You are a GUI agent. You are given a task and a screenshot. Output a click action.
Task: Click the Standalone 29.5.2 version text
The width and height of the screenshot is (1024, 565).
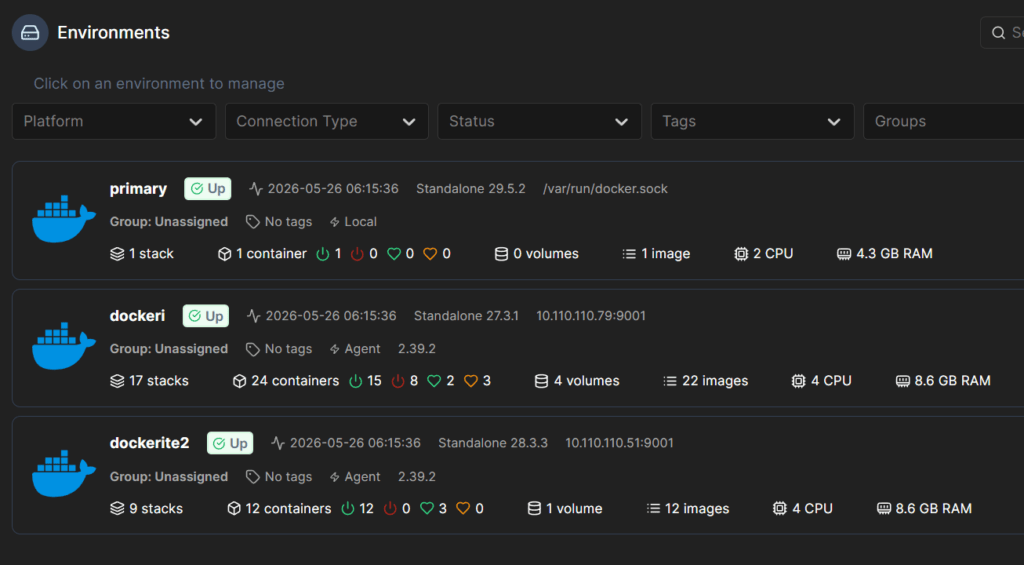(x=471, y=189)
